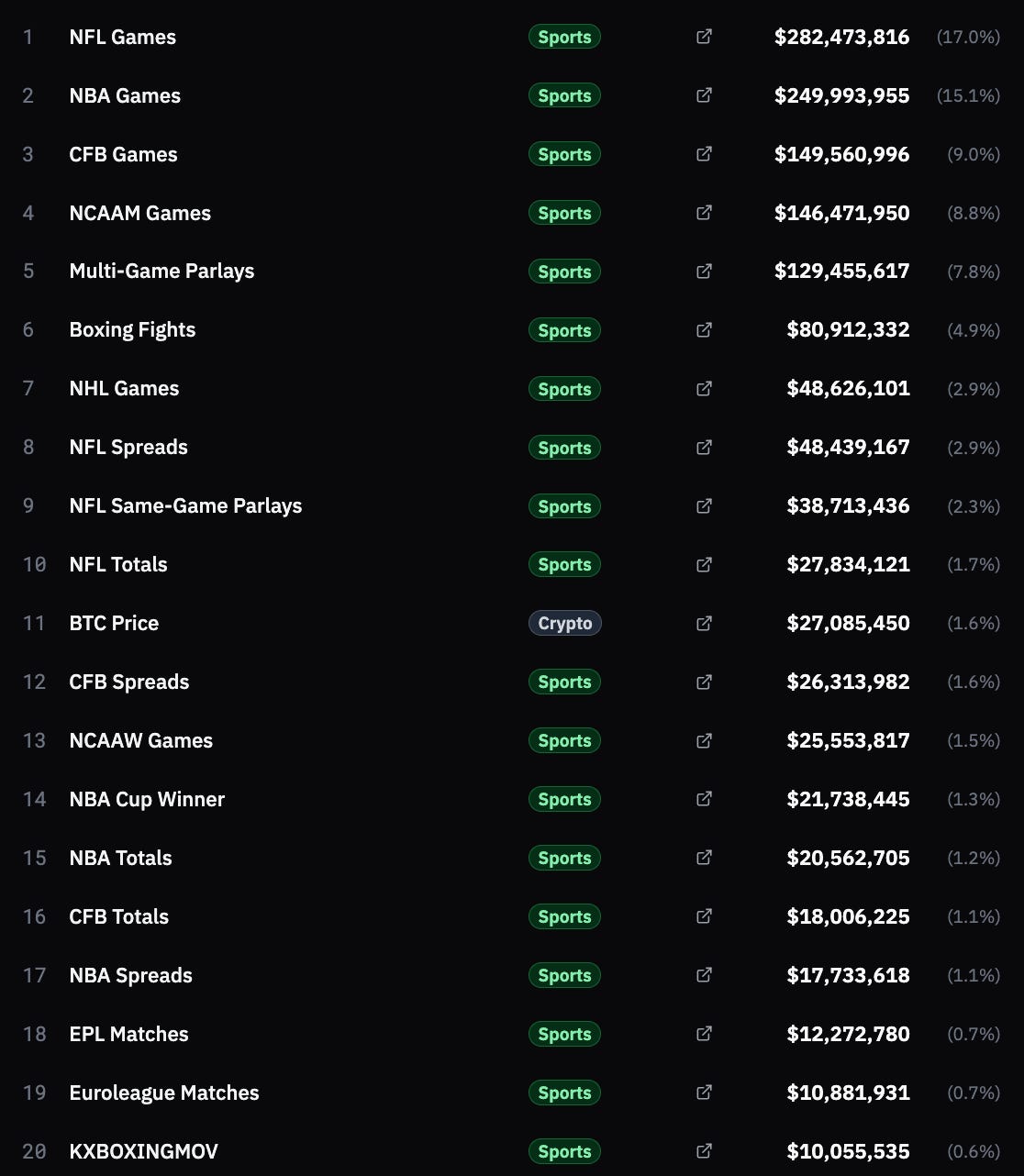
Task: Open external link for NFL Games market
Action: (x=704, y=37)
